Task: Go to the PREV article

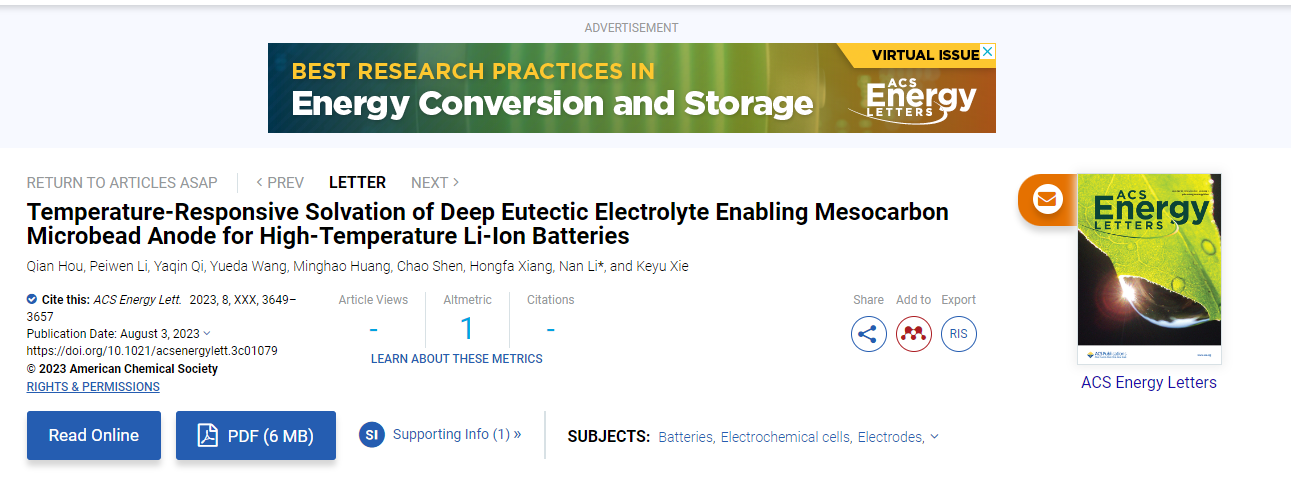Action: point(280,182)
